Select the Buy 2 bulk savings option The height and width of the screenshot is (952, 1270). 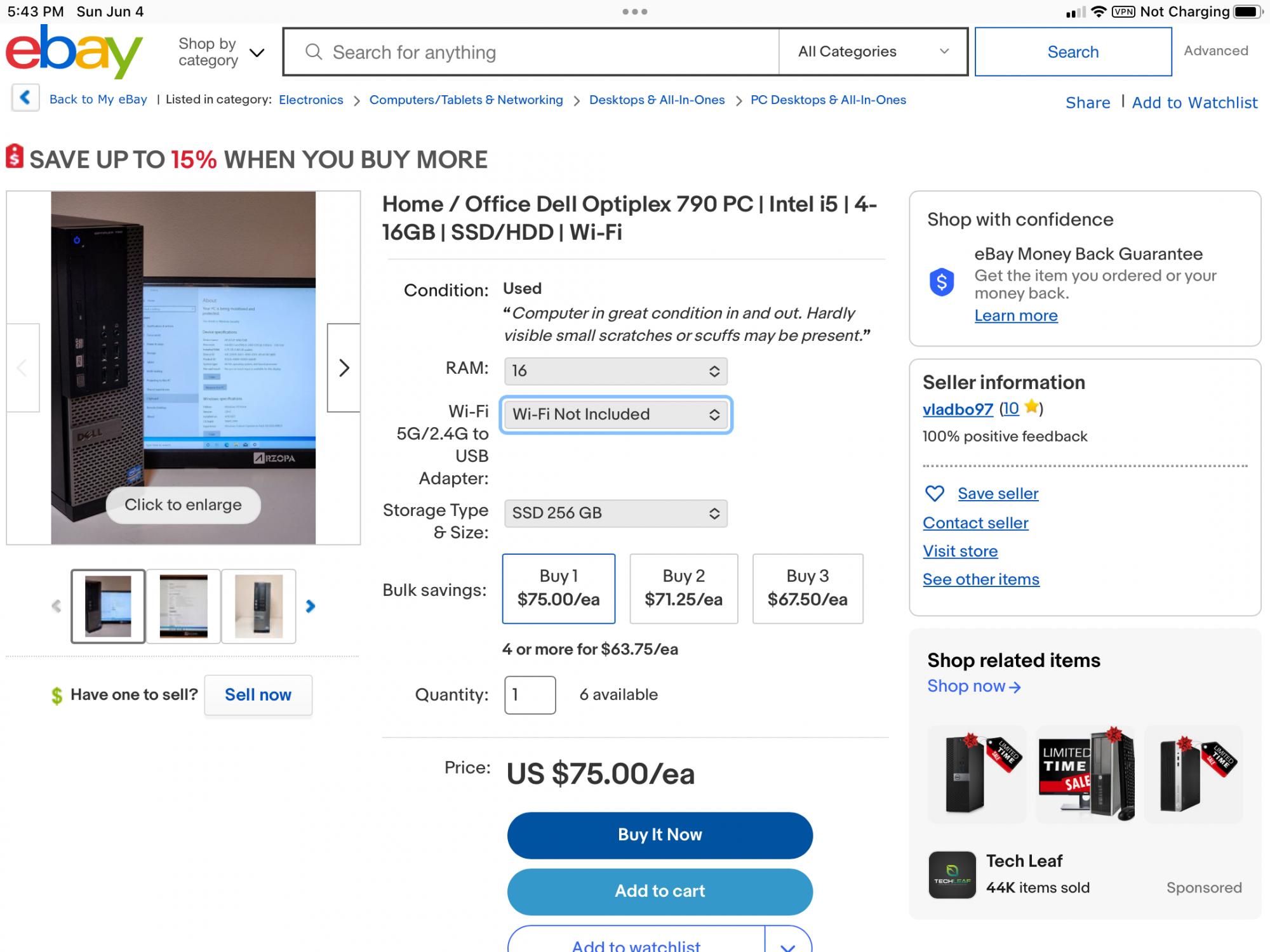click(683, 588)
